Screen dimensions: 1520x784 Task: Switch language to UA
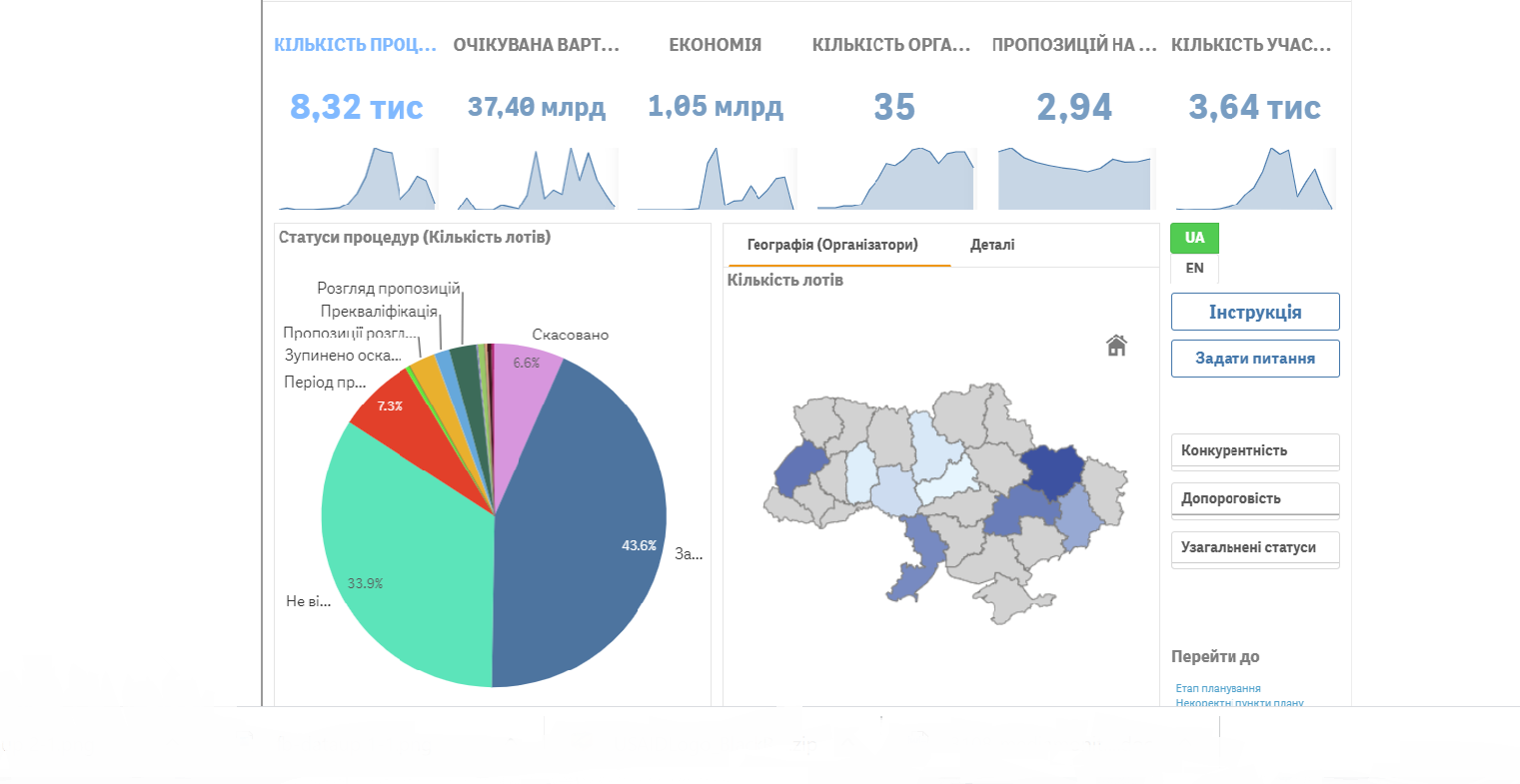(1194, 238)
